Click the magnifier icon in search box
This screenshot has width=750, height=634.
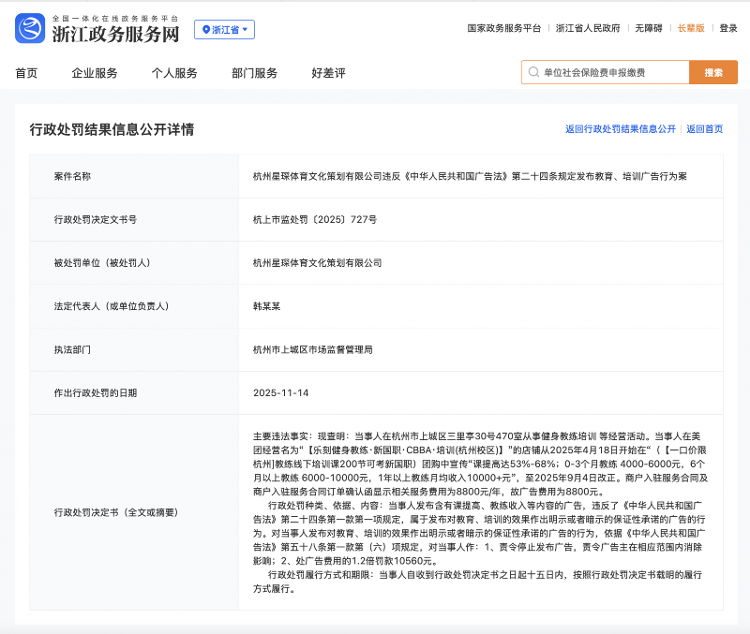click(533, 73)
